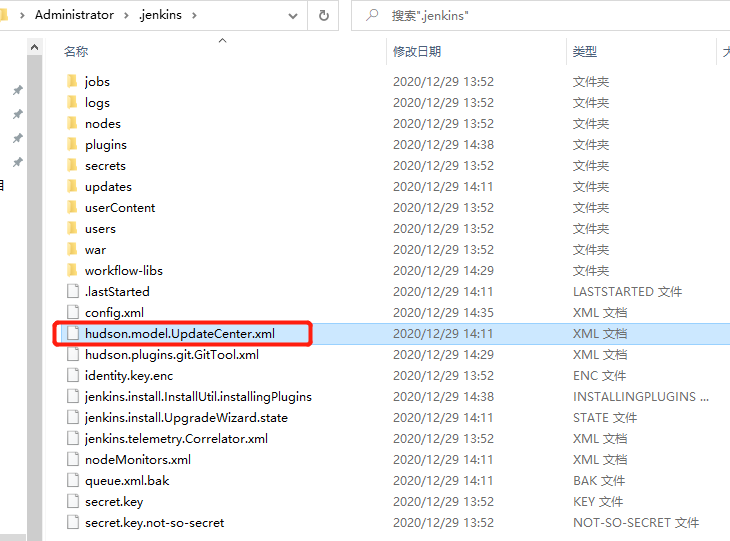Expand the address bar history dropdown
This screenshot has height=541, width=730.
pos(293,16)
